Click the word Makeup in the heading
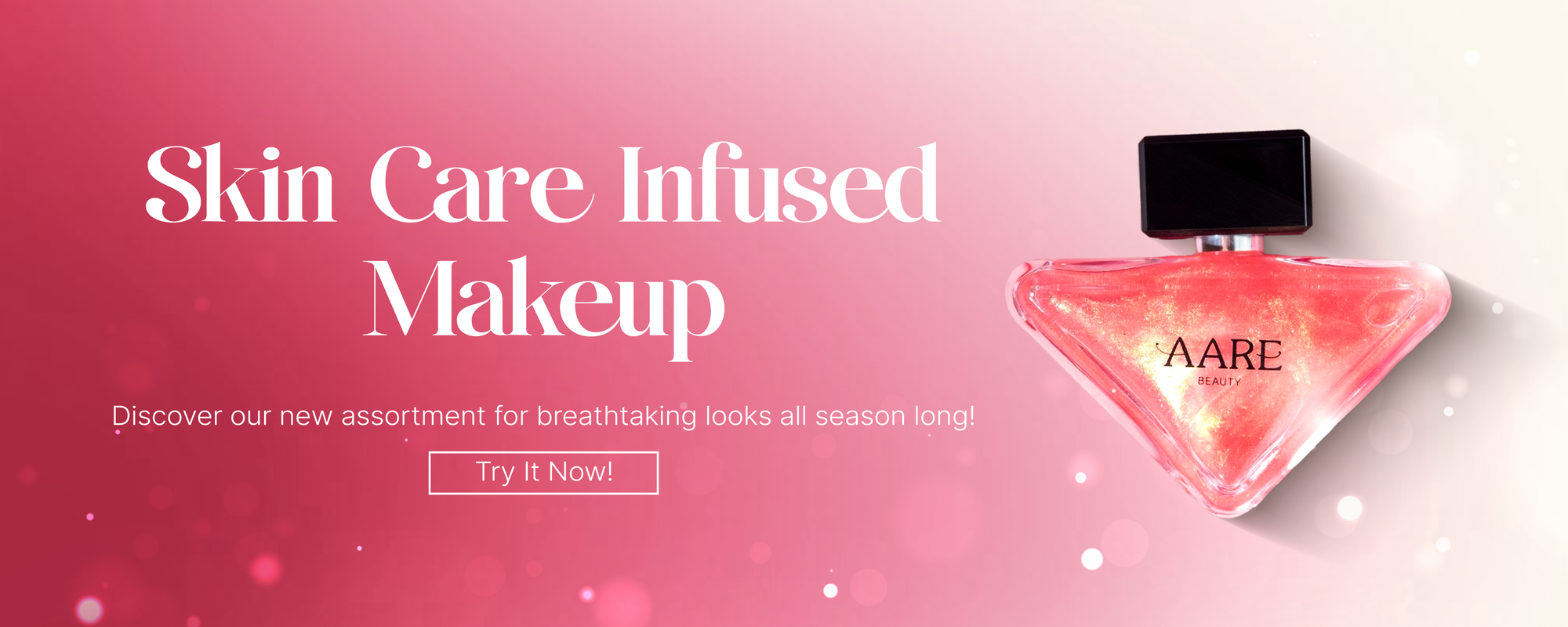The height and width of the screenshot is (627, 1568). (544, 306)
